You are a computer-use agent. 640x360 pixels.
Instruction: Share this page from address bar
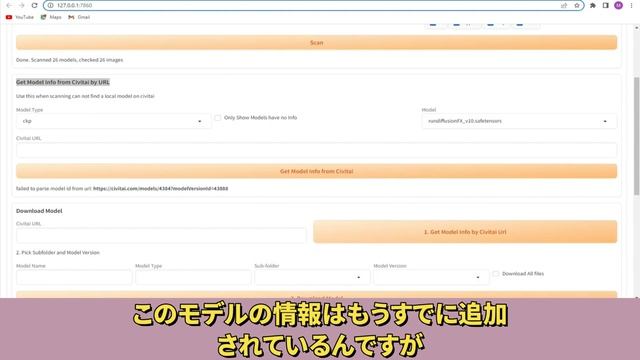[564, 5]
